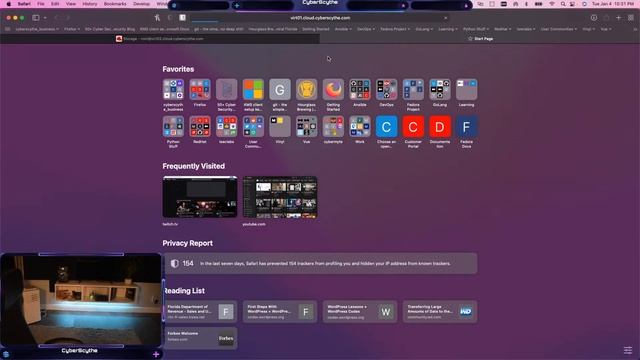Open the Vinyl favorites folder tile
Image resolution: width=640 pixels, height=360 pixels.
(x=280, y=127)
